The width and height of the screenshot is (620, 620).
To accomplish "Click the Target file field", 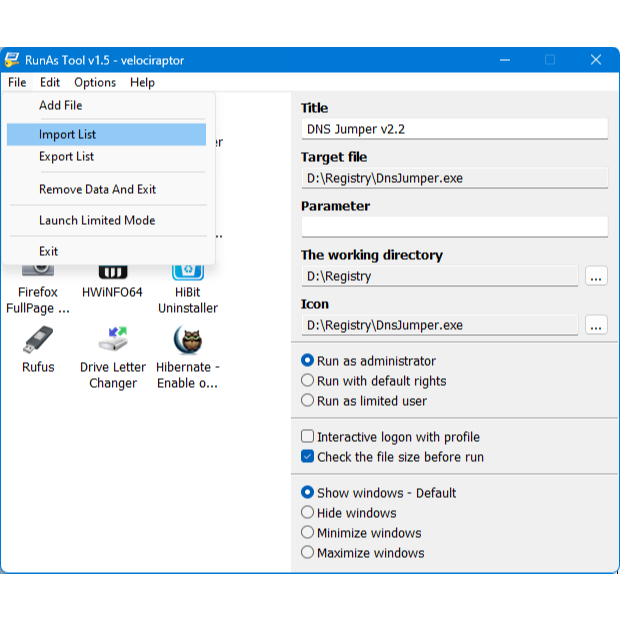I will pos(454,178).
